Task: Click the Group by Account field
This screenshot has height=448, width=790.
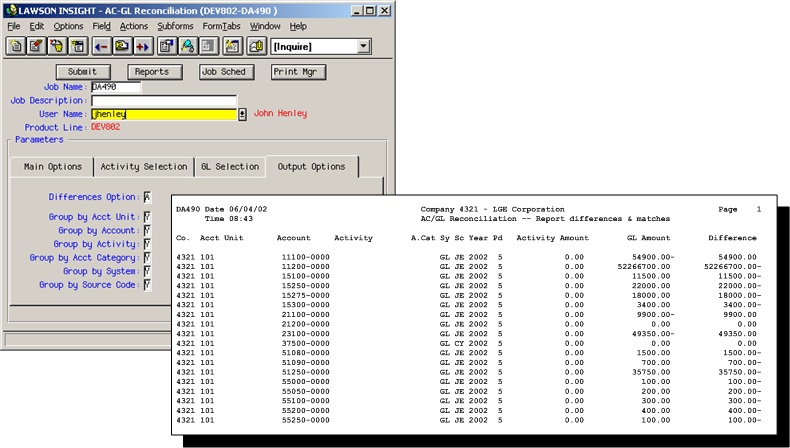Action: point(147,231)
